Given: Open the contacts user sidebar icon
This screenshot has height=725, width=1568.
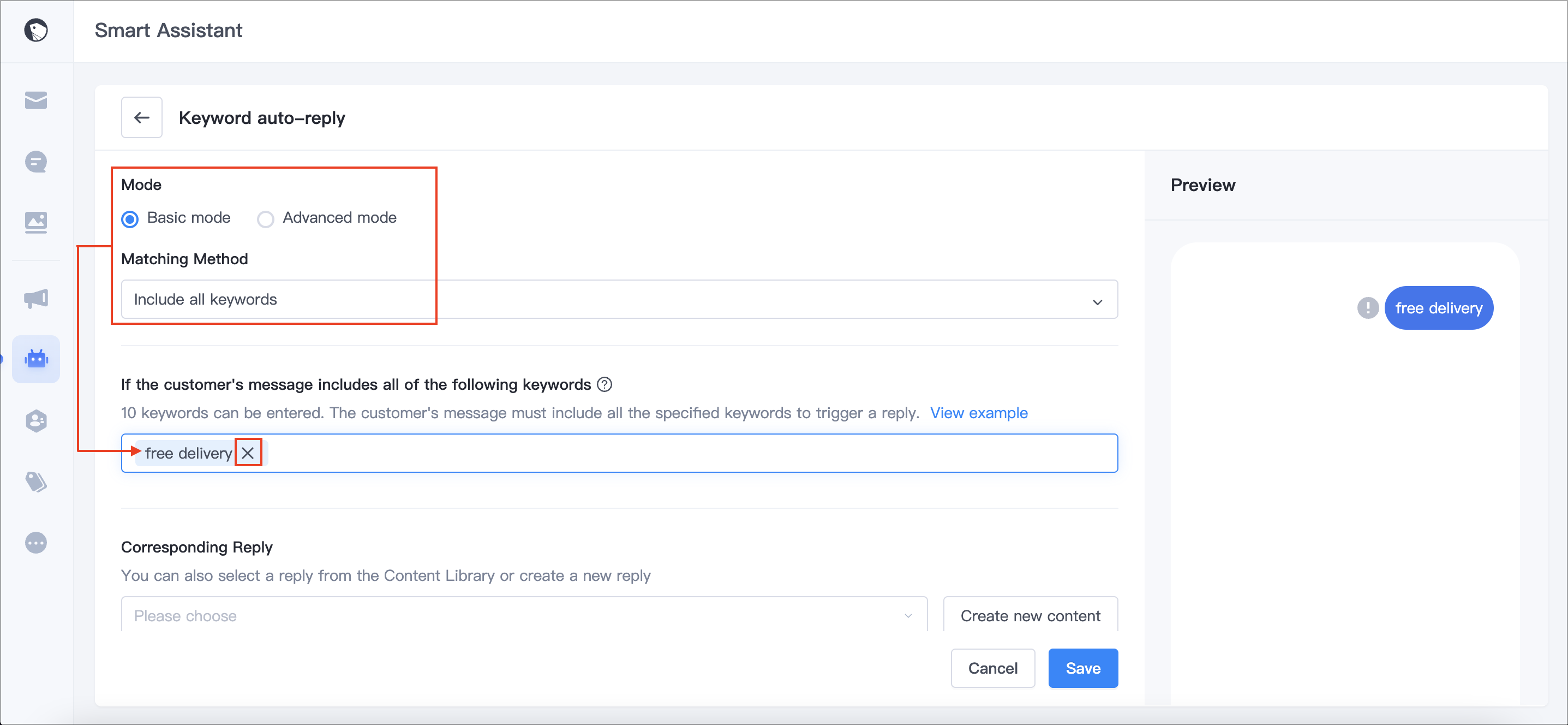Looking at the screenshot, I should pyautogui.click(x=36, y=420).
